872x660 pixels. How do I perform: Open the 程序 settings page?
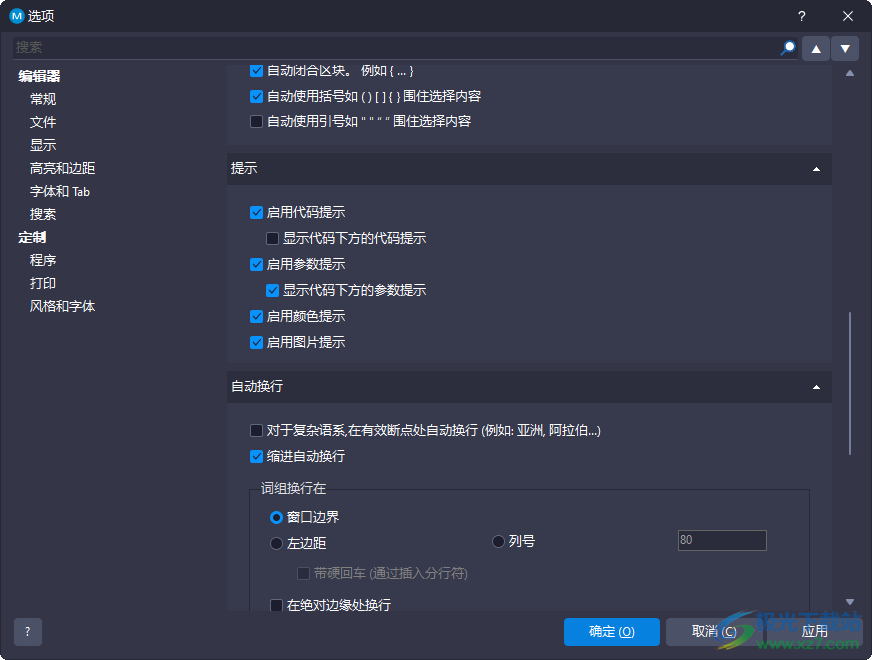43,260
